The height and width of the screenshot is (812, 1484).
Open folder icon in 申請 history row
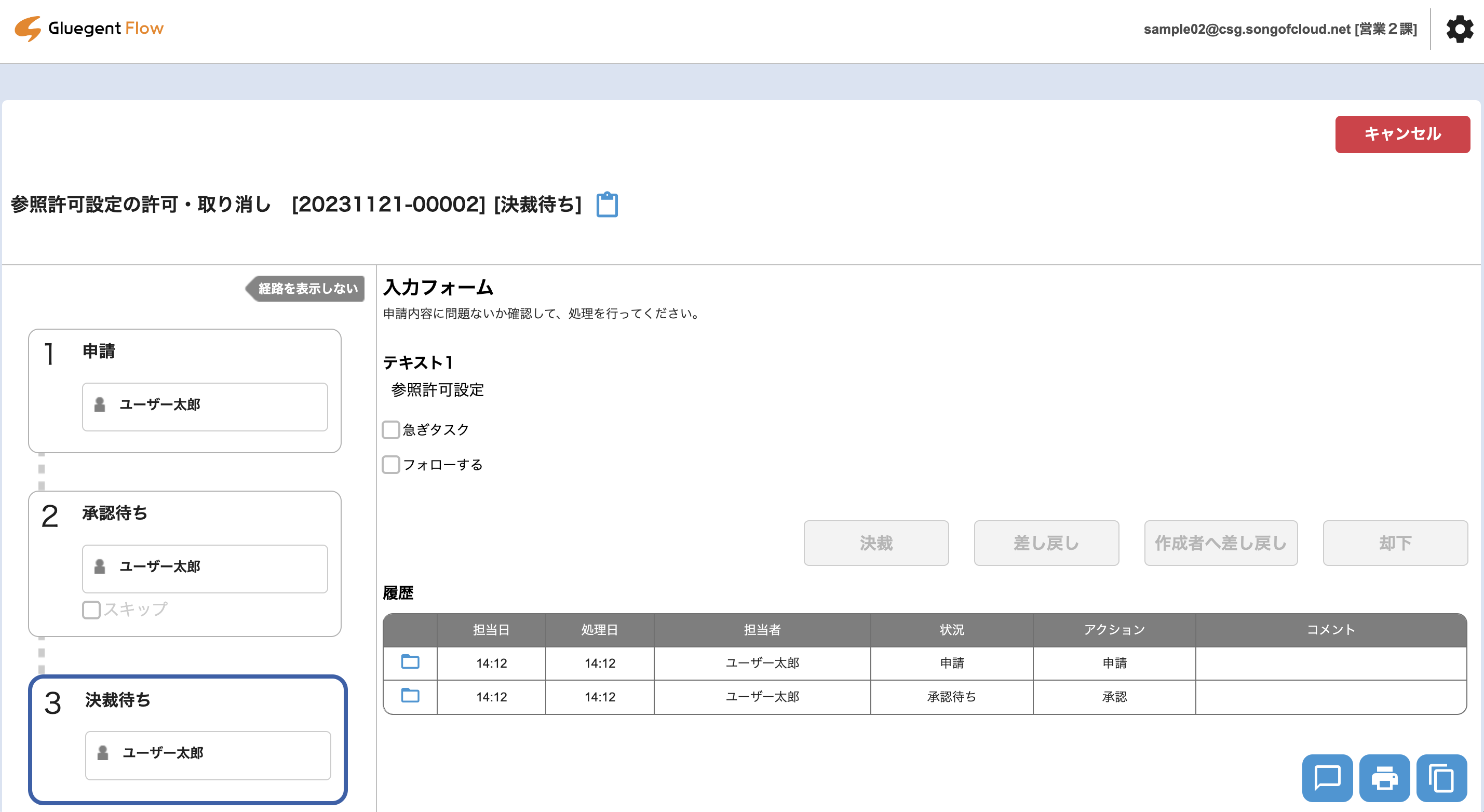[410, 661]
